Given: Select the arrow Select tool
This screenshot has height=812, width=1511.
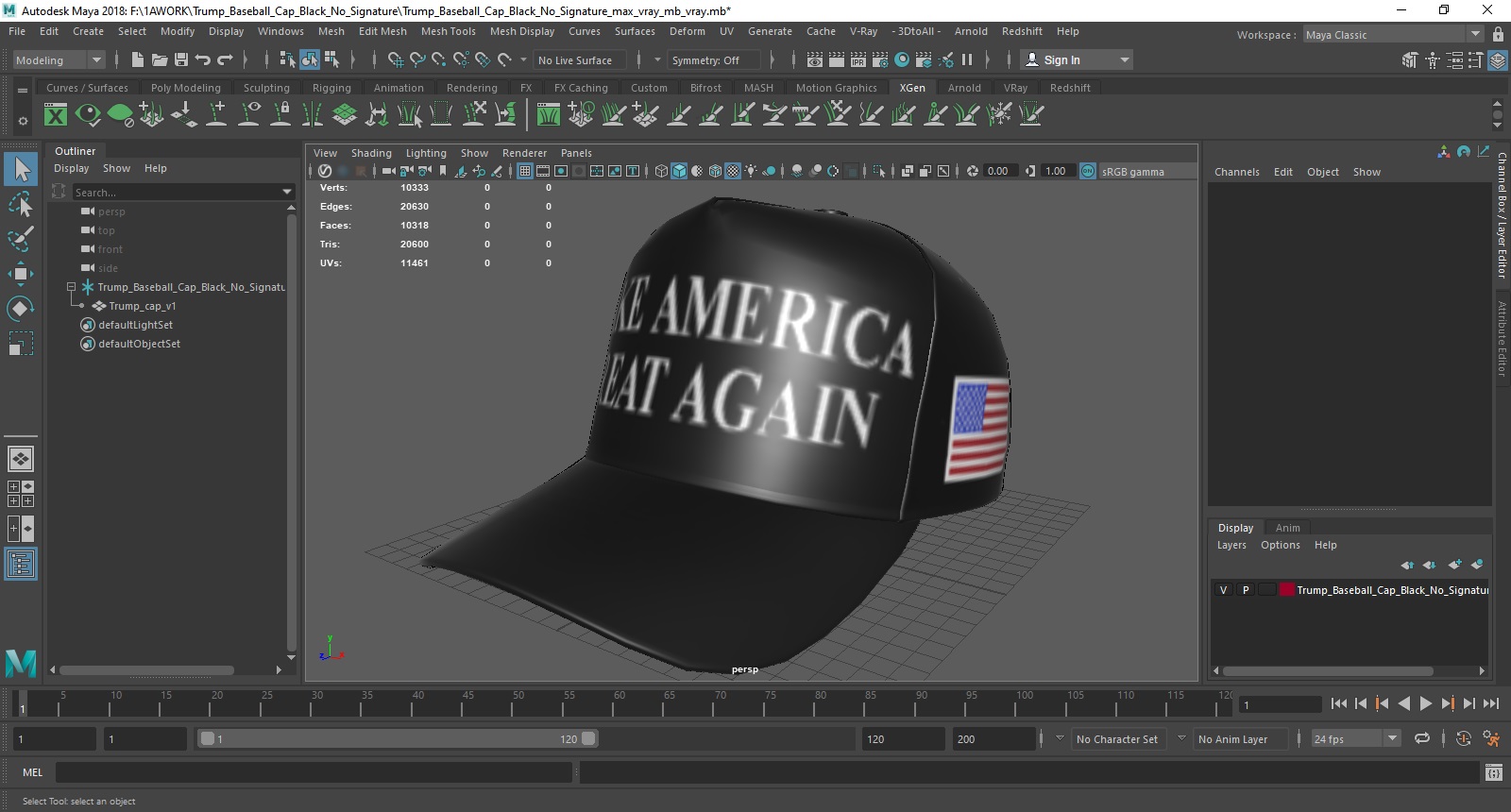Looking at the screenshot, I should [21, 169].
